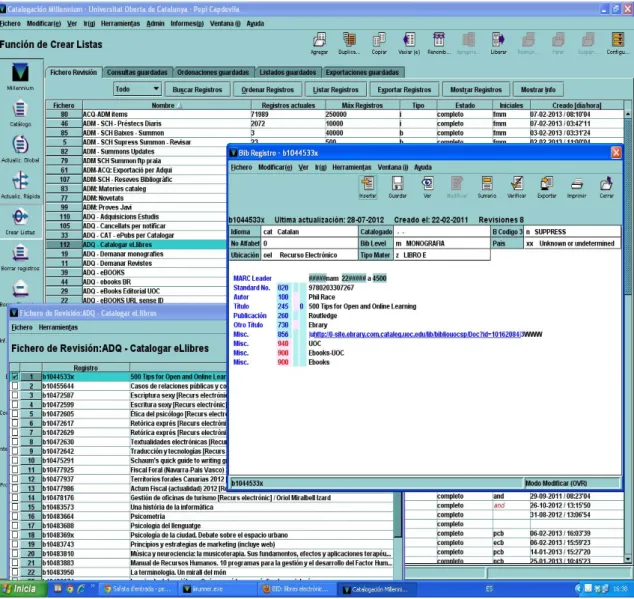Click the Listar Registros button
Image resolution: width=634 pixels, height=599 pixels.
336,89
